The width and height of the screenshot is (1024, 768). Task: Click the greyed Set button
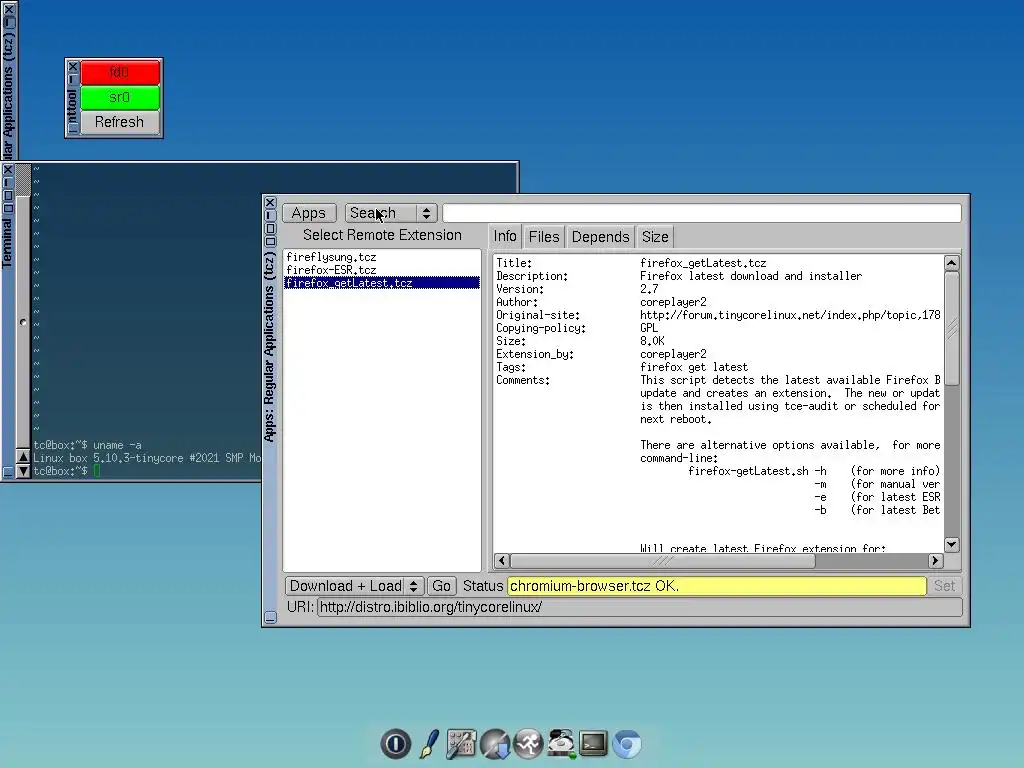coord(944,586)
